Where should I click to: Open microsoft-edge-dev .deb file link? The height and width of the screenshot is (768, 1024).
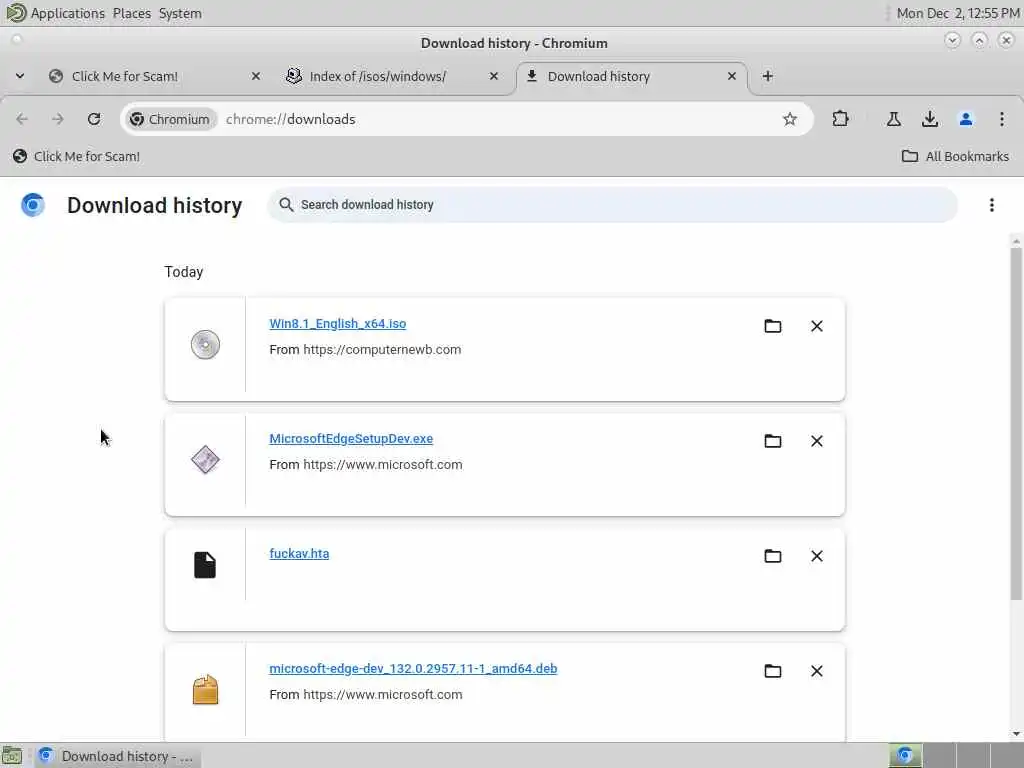click(413, 669)
